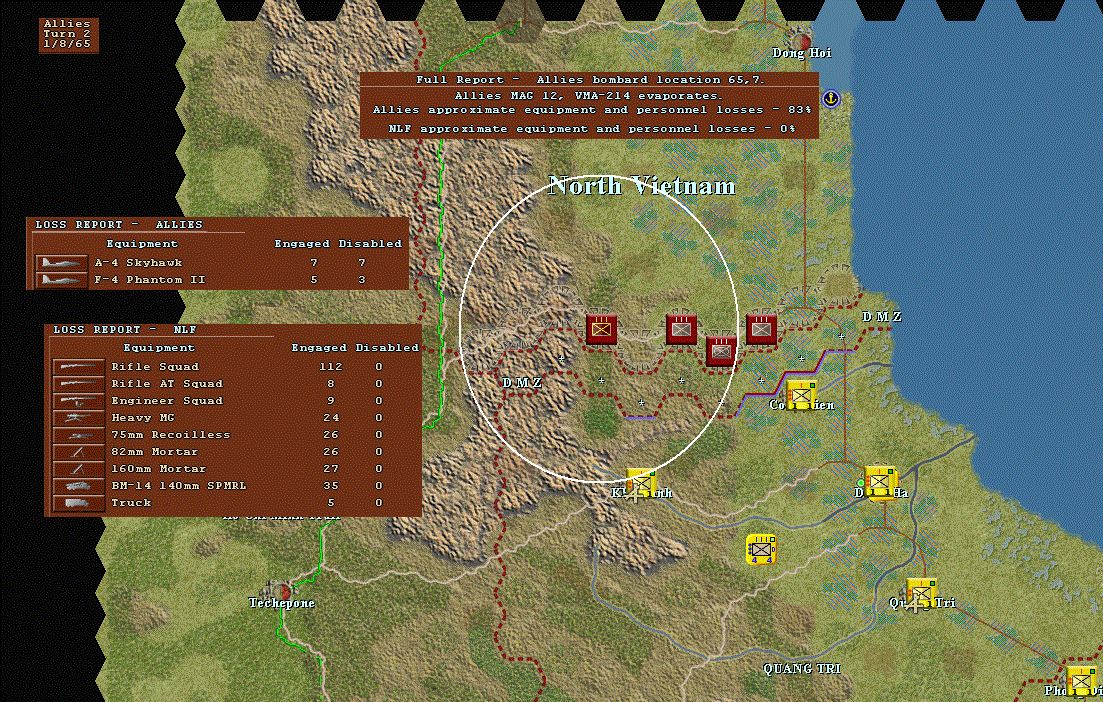1103x702 pixels.
Task: Click the F-4 Phantom II aircraft icon
Action: coord(61,280)
